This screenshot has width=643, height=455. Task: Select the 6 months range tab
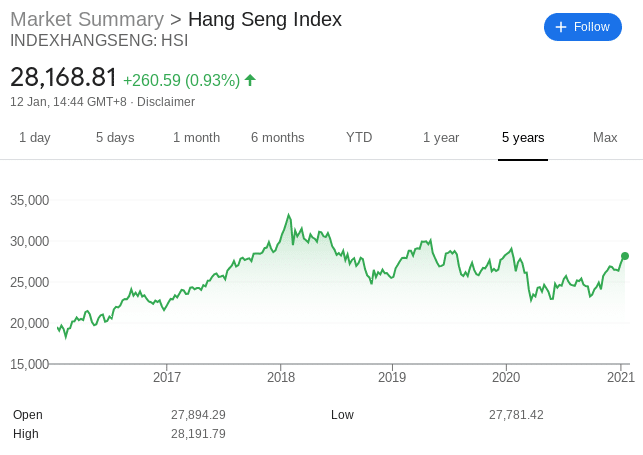pos(278,137)
